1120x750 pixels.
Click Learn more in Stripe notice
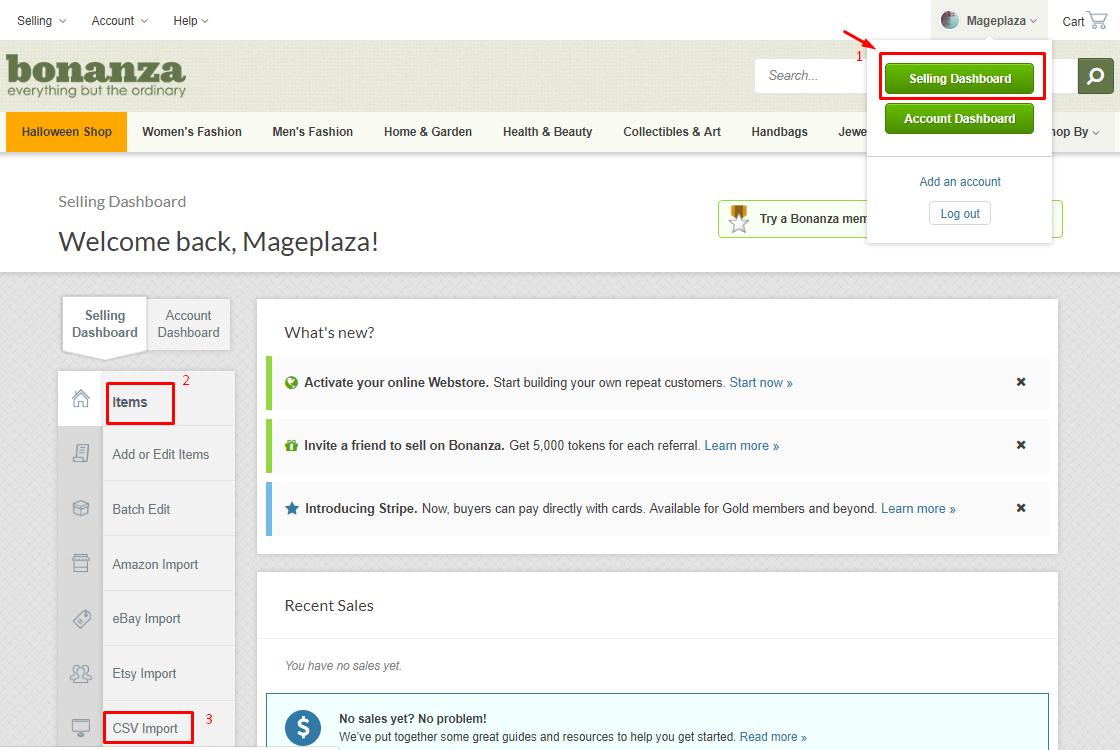pyautogui.click(x=918, y=509)
